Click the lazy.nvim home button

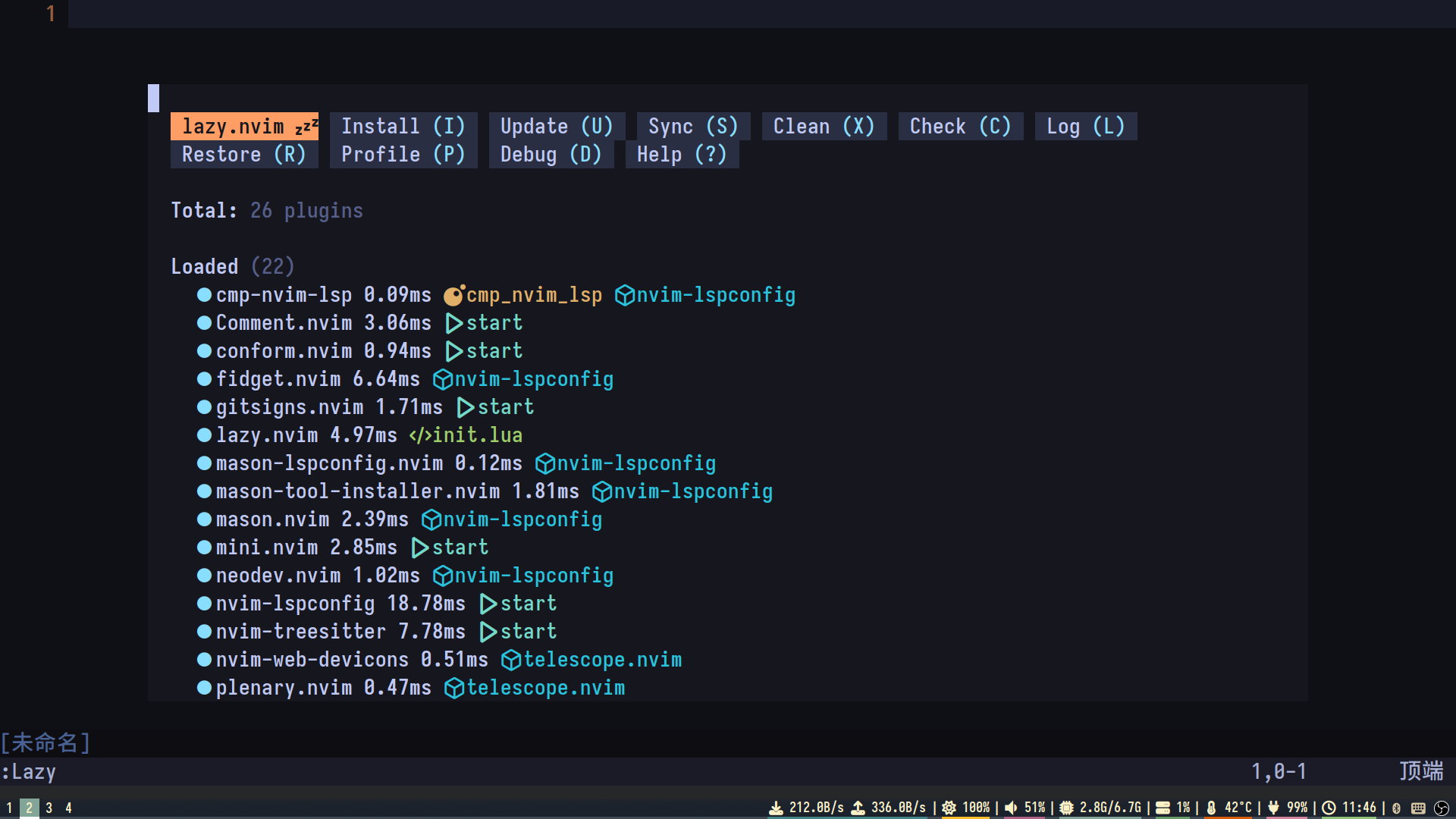click(x=244, y=126)
